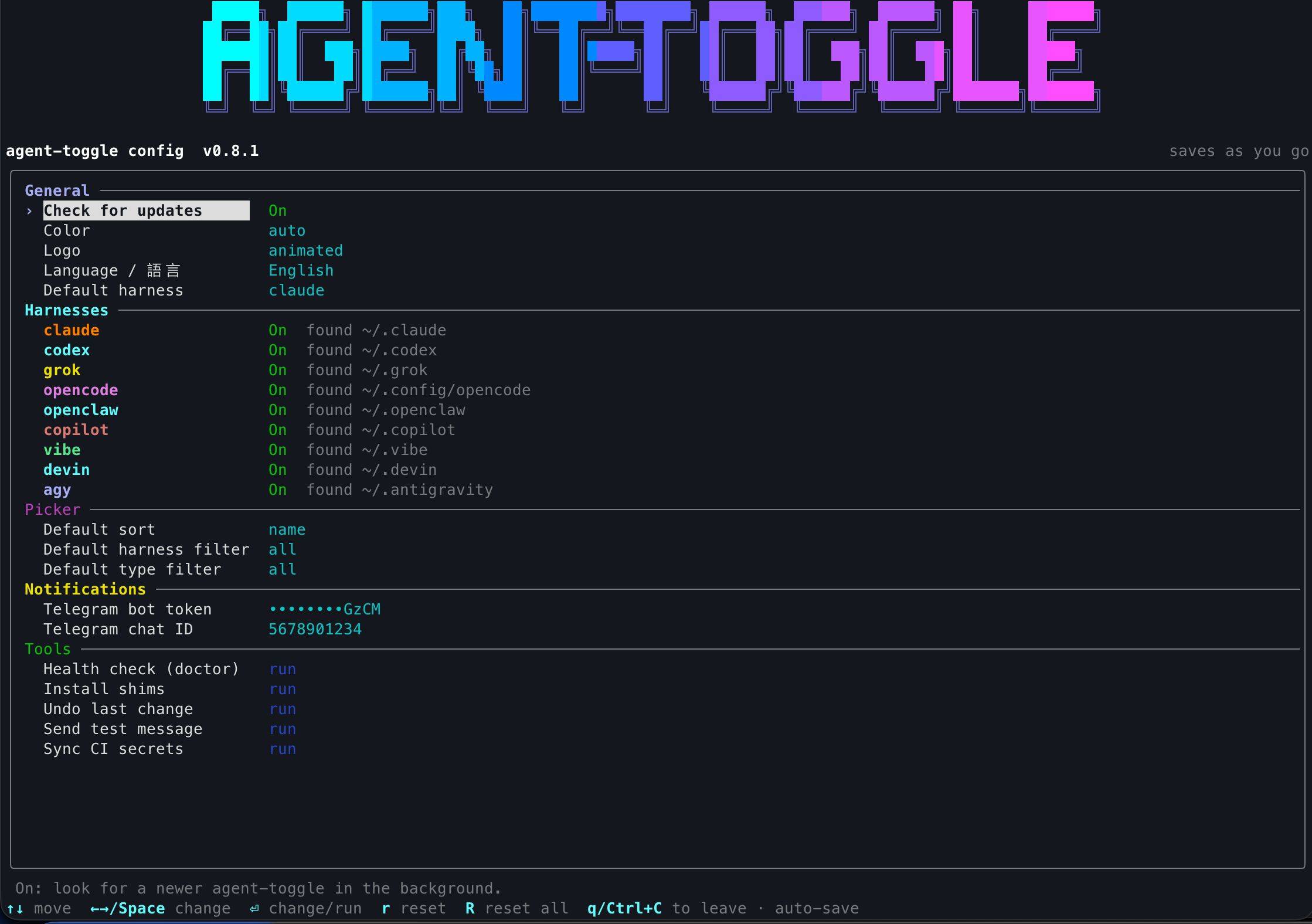The height and width of the screenshot is (924, 1312).
Task: Edit the Telegram bot token masked value
Action: pos(324,609)
